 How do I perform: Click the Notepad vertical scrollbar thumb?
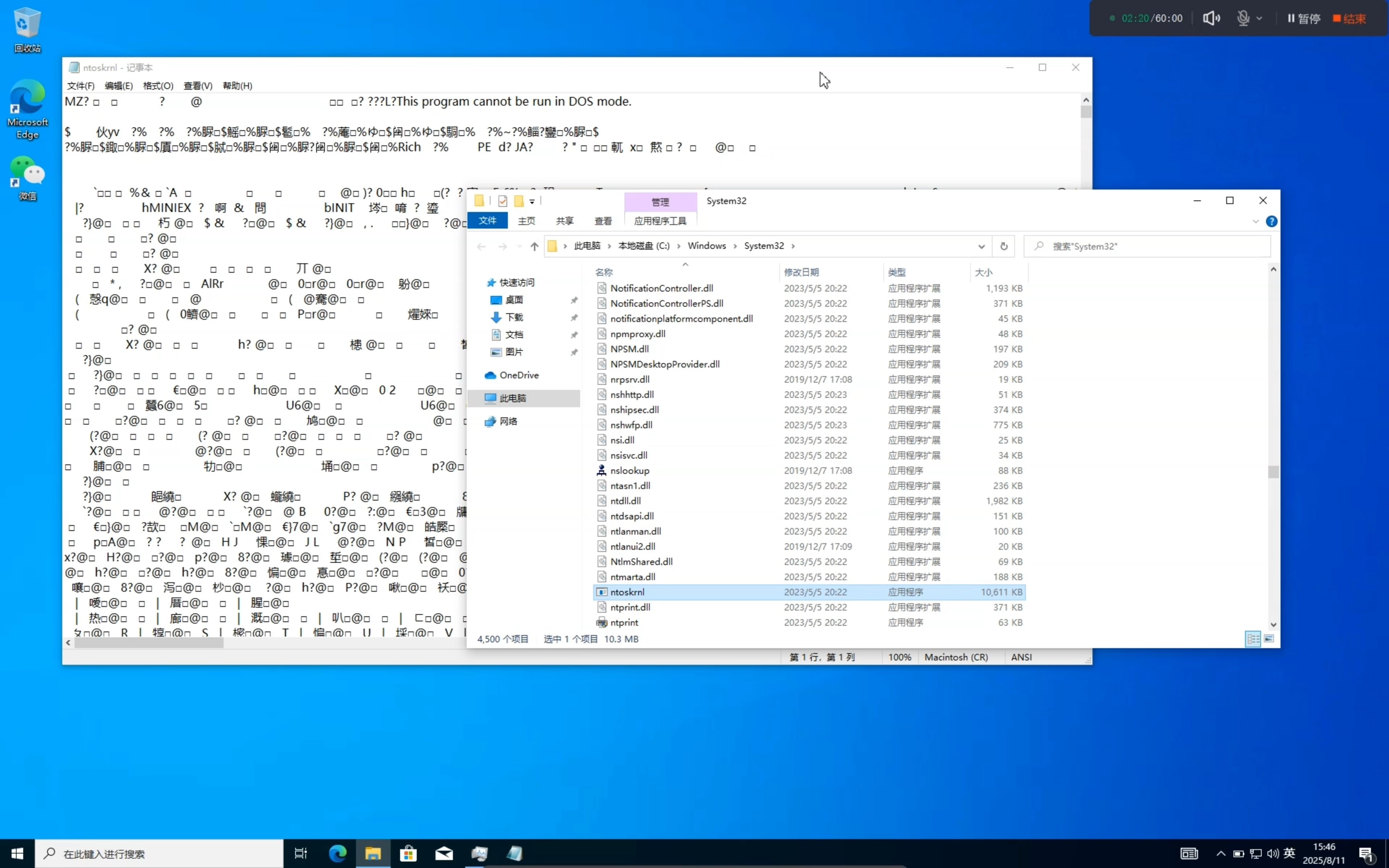coord(1086,112)
